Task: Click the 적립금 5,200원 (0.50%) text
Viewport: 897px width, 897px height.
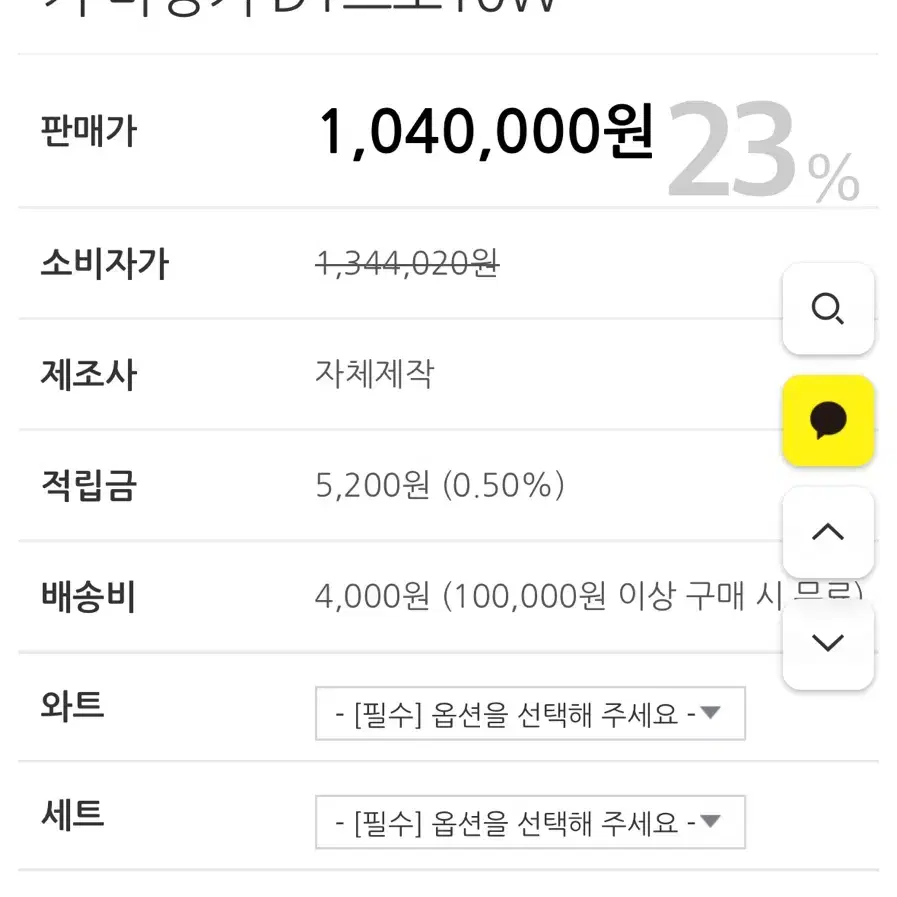Action: (x=440, y=485)
